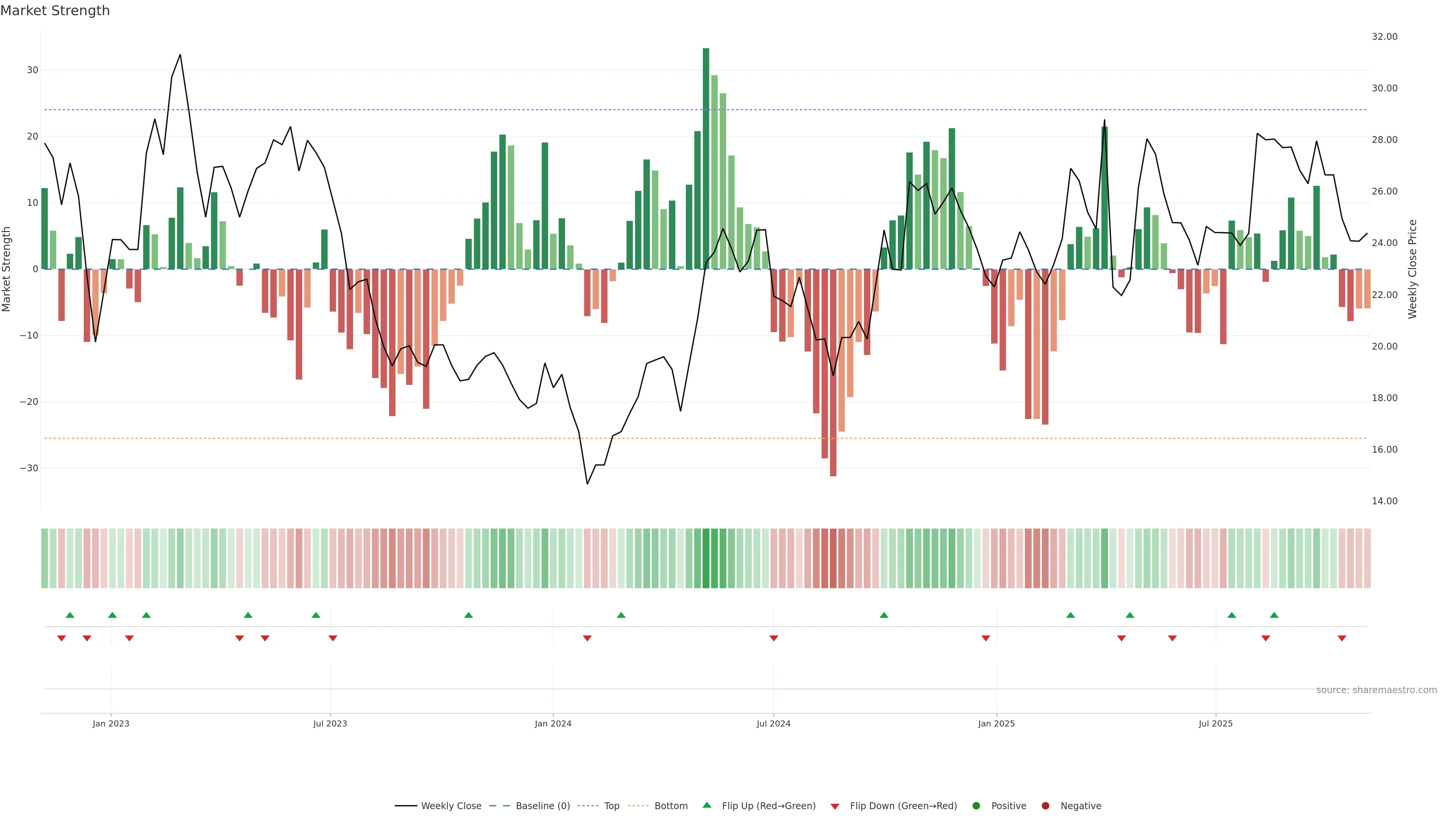1456x819 pixels.
Task: Click the Weekly Close Price axis title
Action: pos(1412,269)
